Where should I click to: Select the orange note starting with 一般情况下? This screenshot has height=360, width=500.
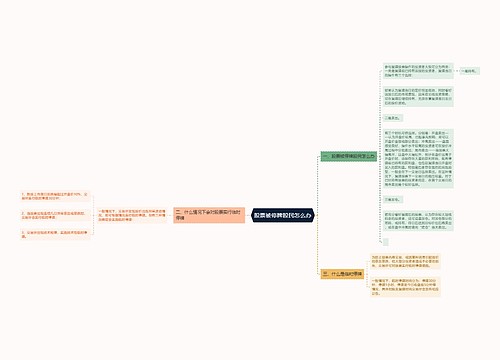pyautogui.click(x=132, y=215)
